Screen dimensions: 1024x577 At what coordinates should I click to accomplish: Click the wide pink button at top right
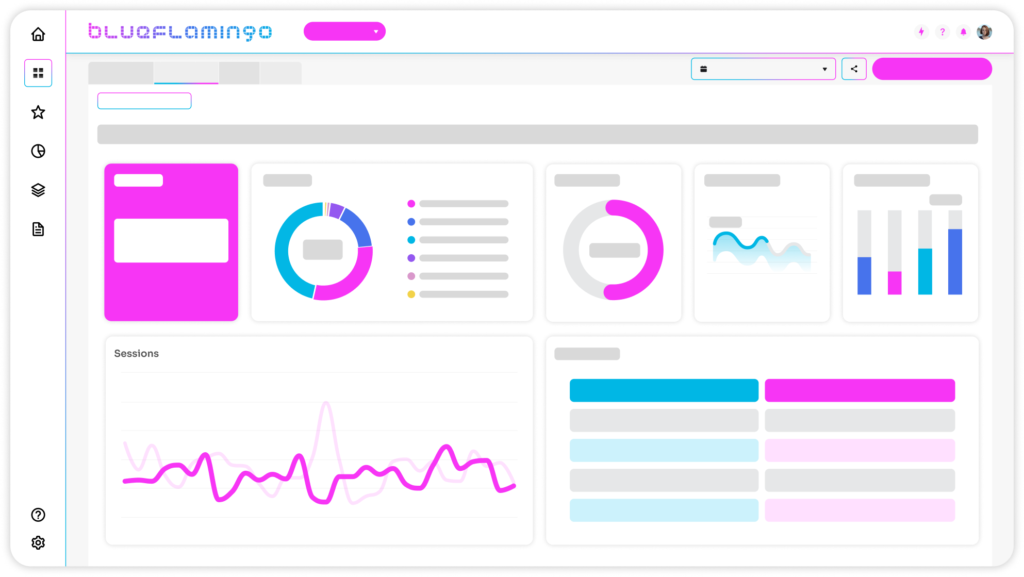tap(931, 69)
